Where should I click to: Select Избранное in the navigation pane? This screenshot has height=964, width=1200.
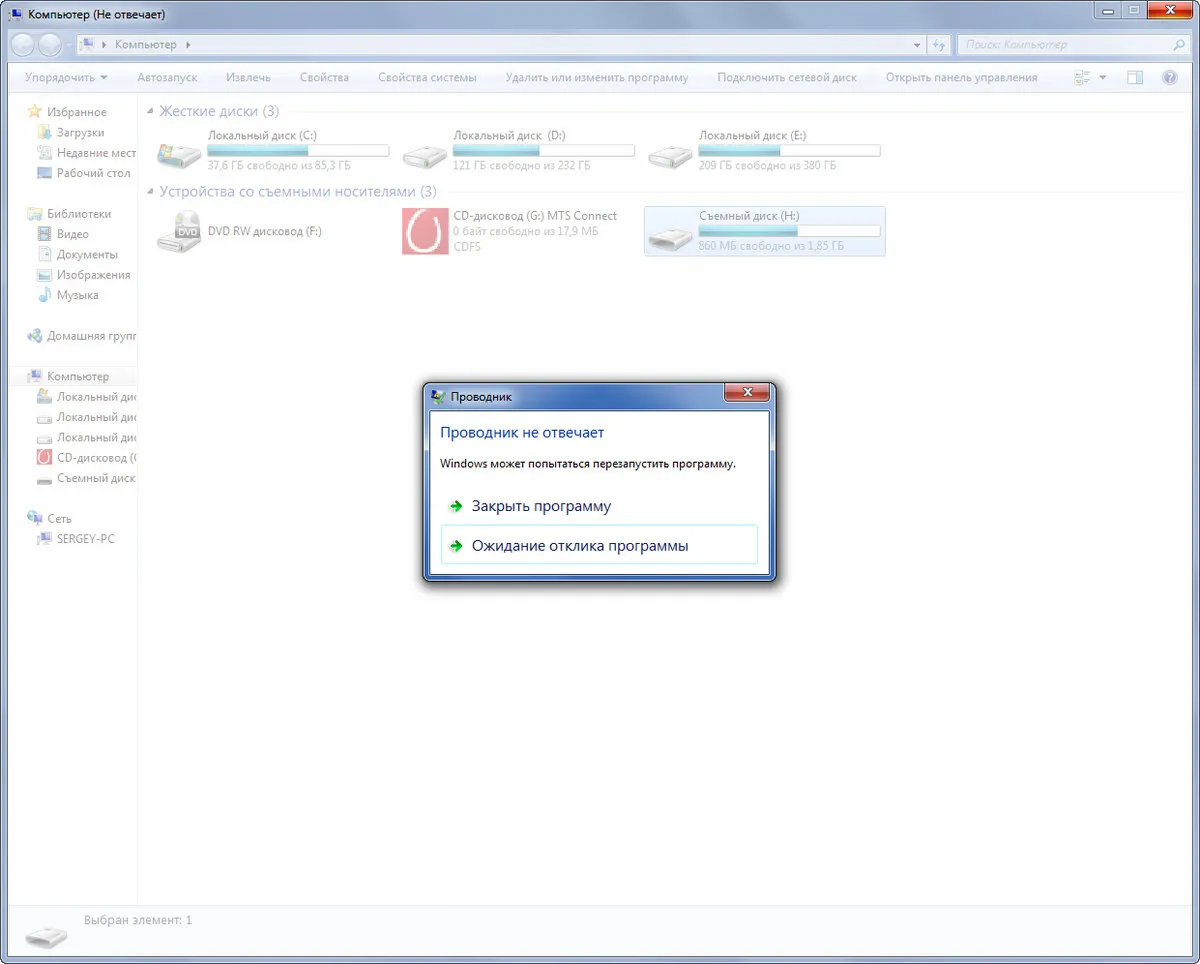76,112
